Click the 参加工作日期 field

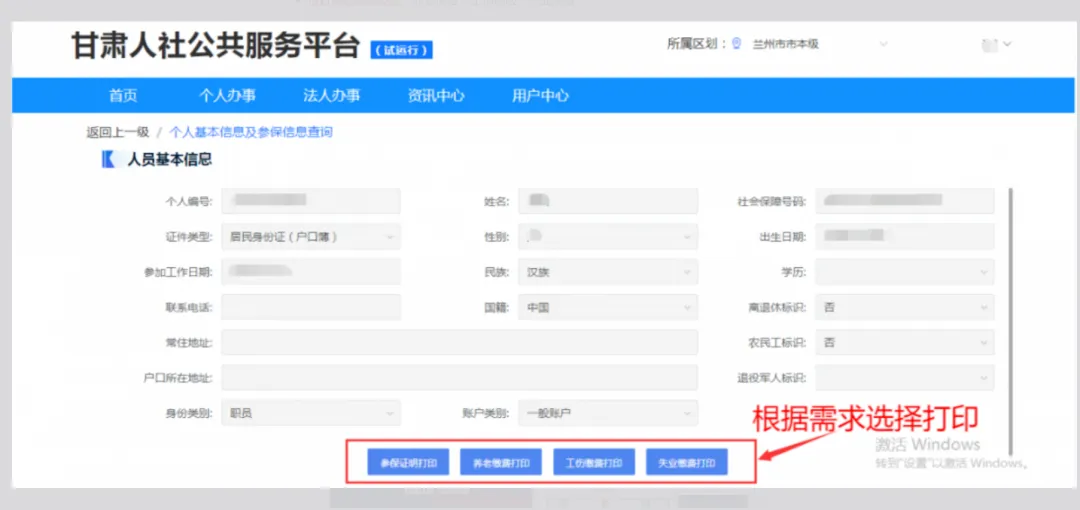(311, 272)
